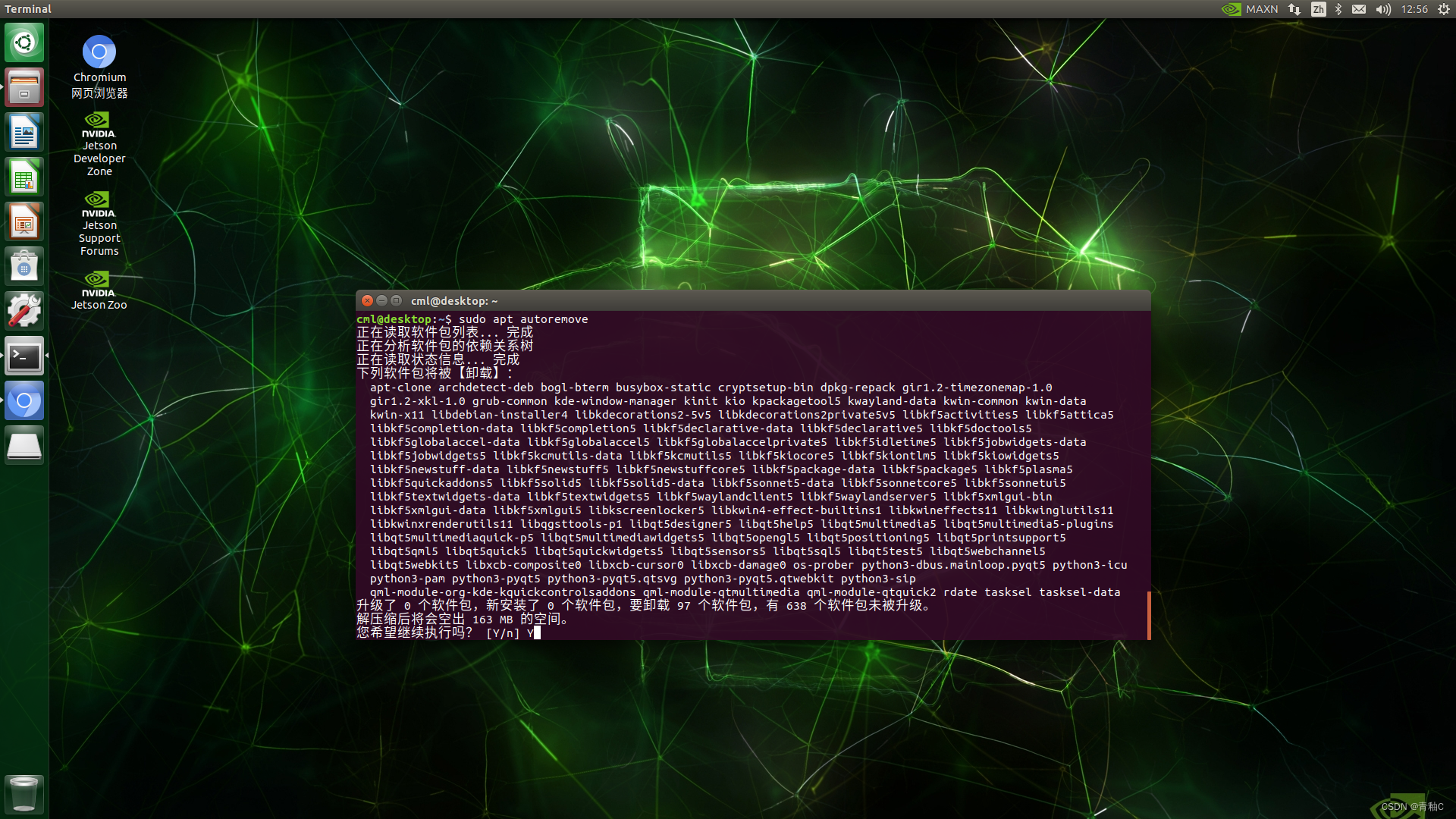Open the Files manager in launcher
Screen dimensions: 1456x819
[24, 87]
